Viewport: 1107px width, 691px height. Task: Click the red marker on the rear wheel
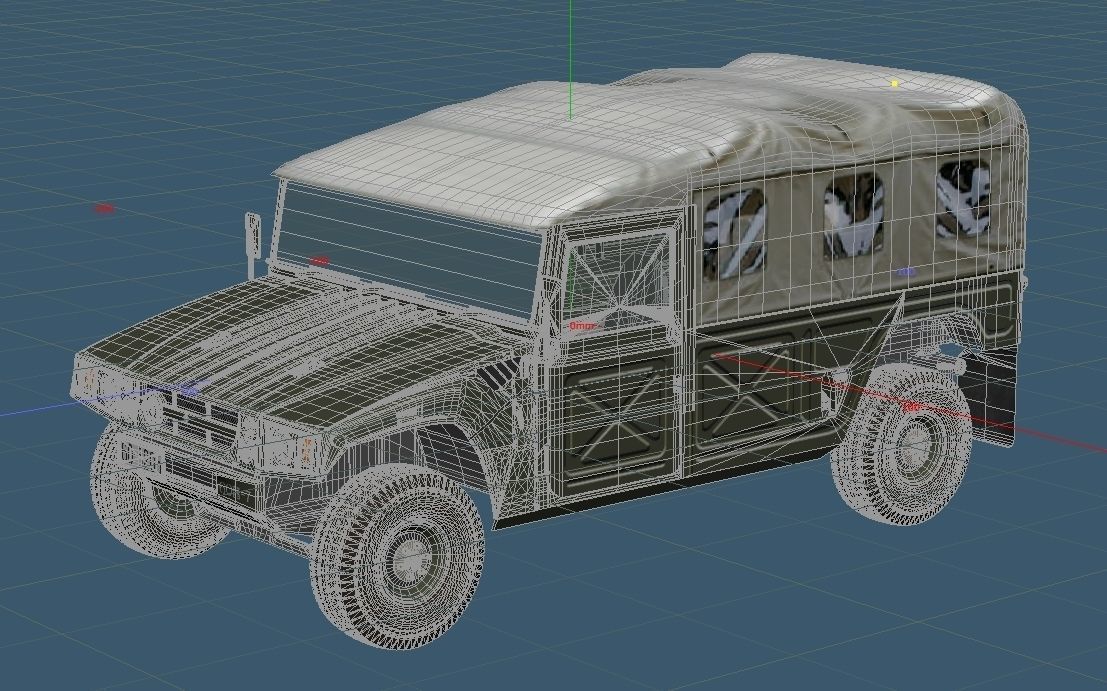[911, 407]
